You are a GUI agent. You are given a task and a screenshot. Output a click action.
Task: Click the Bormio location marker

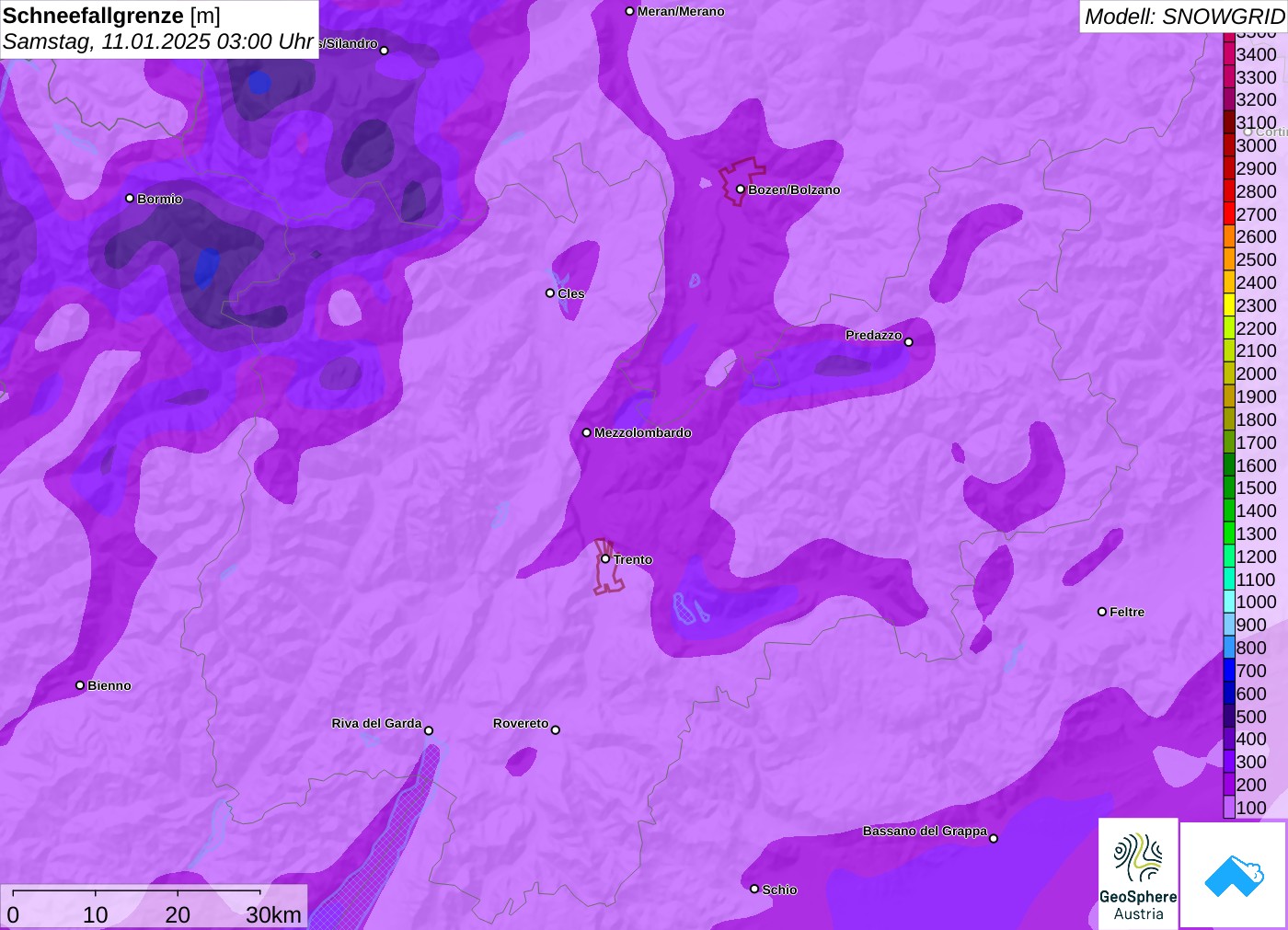[130, 199]
